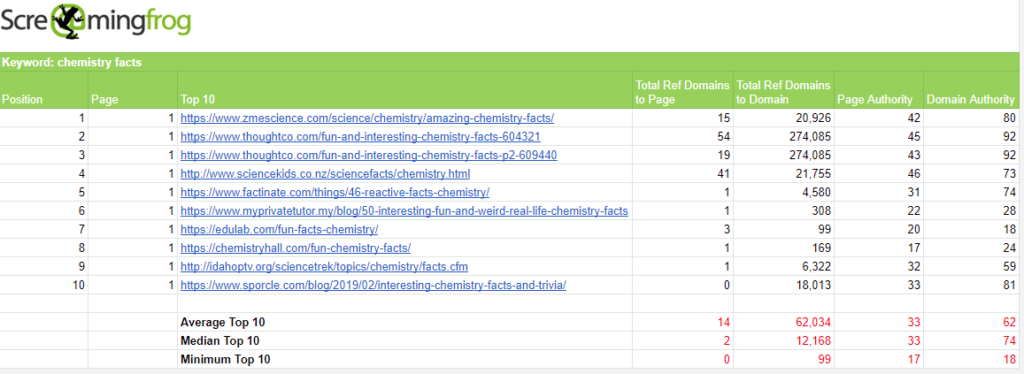Open the factinate 46 reactive facts link
The width and height of the screenshot is (1024, 374).
coord(335,192)
